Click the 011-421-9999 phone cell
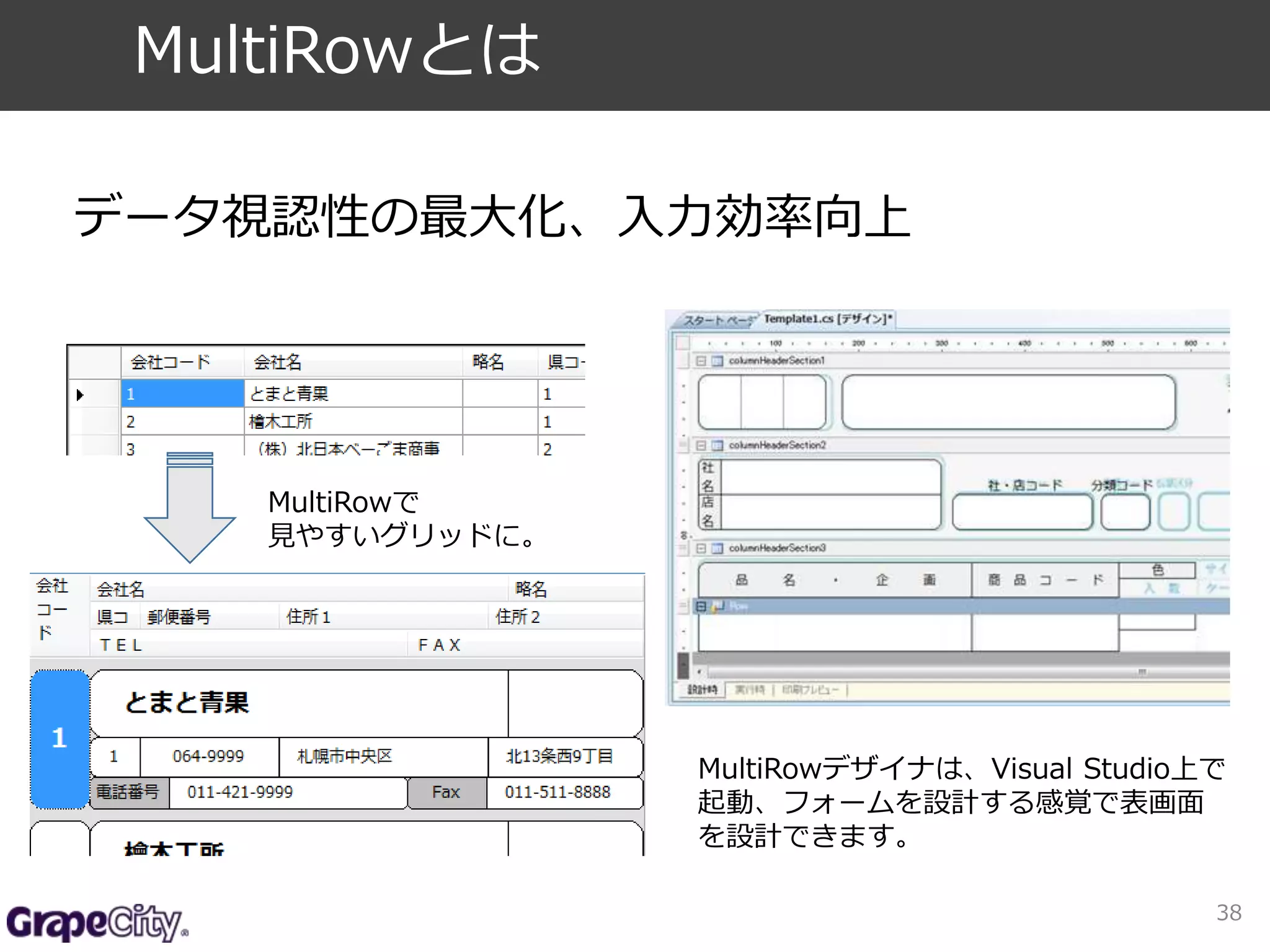 (x=288, y=792)
